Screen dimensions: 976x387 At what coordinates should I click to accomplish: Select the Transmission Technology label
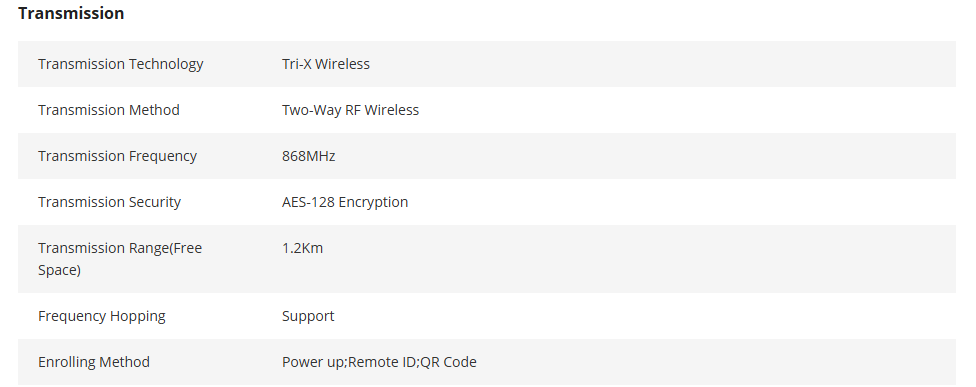tap(121, 64)
